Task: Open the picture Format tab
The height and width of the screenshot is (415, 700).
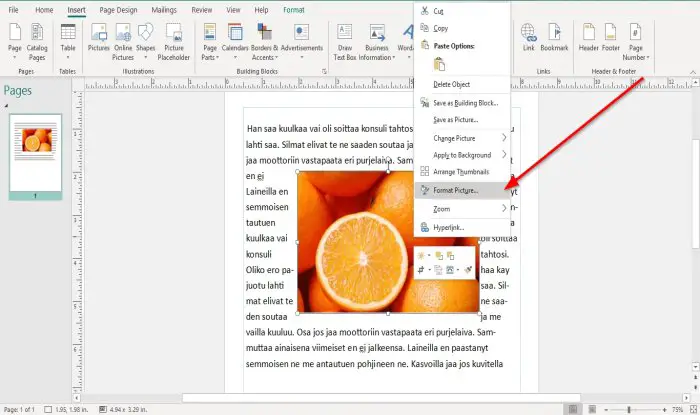Action: (x=294, y=10)
